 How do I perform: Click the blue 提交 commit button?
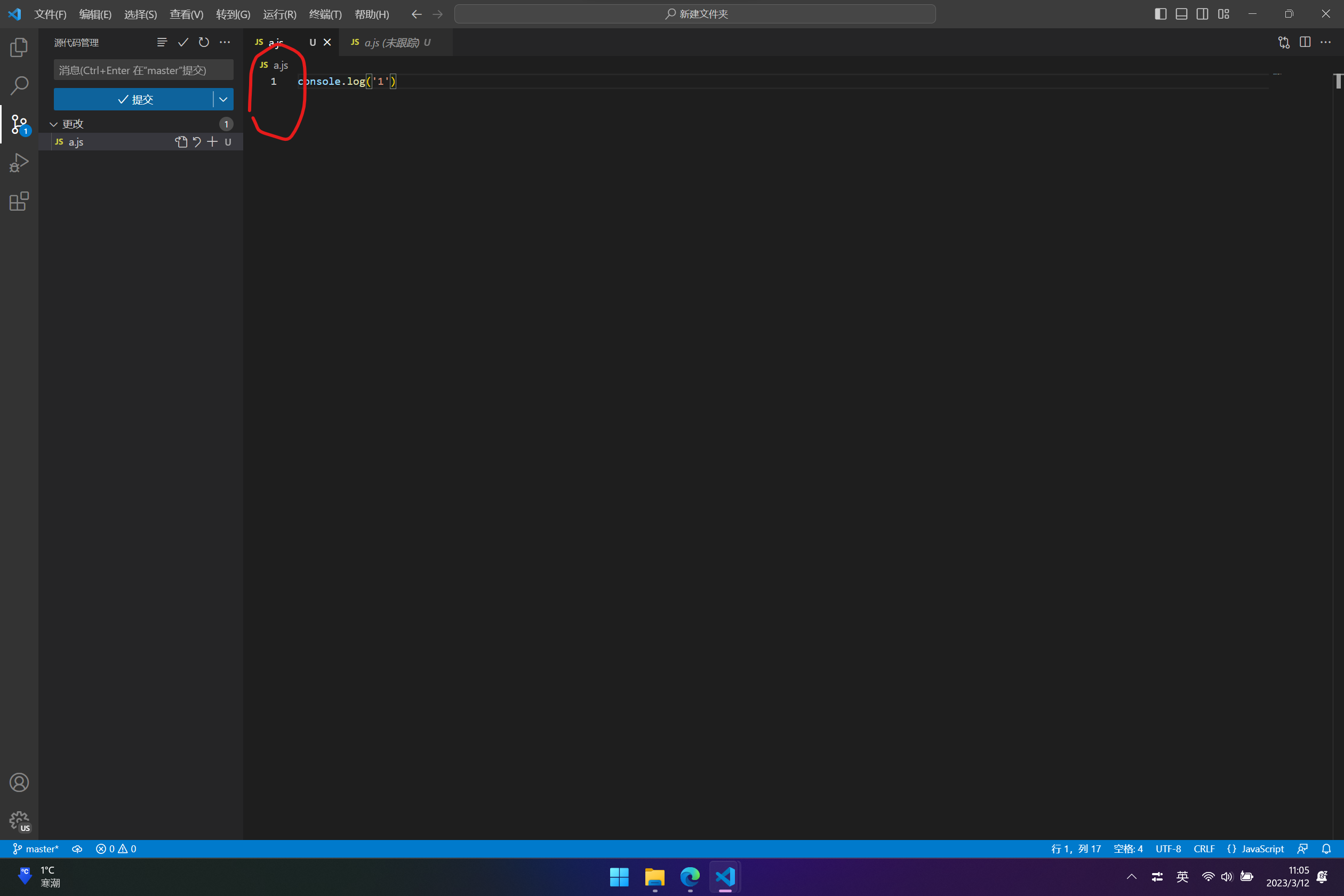(x=137, y=99)
